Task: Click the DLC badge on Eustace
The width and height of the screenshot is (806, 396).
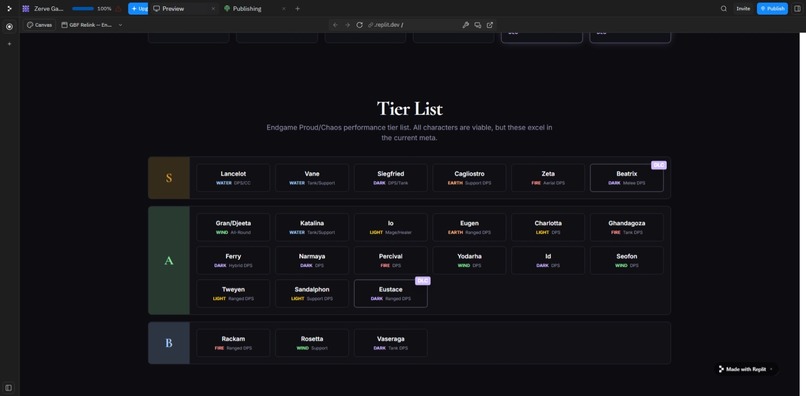Action: pyautogui.click(x=423, y=281)
